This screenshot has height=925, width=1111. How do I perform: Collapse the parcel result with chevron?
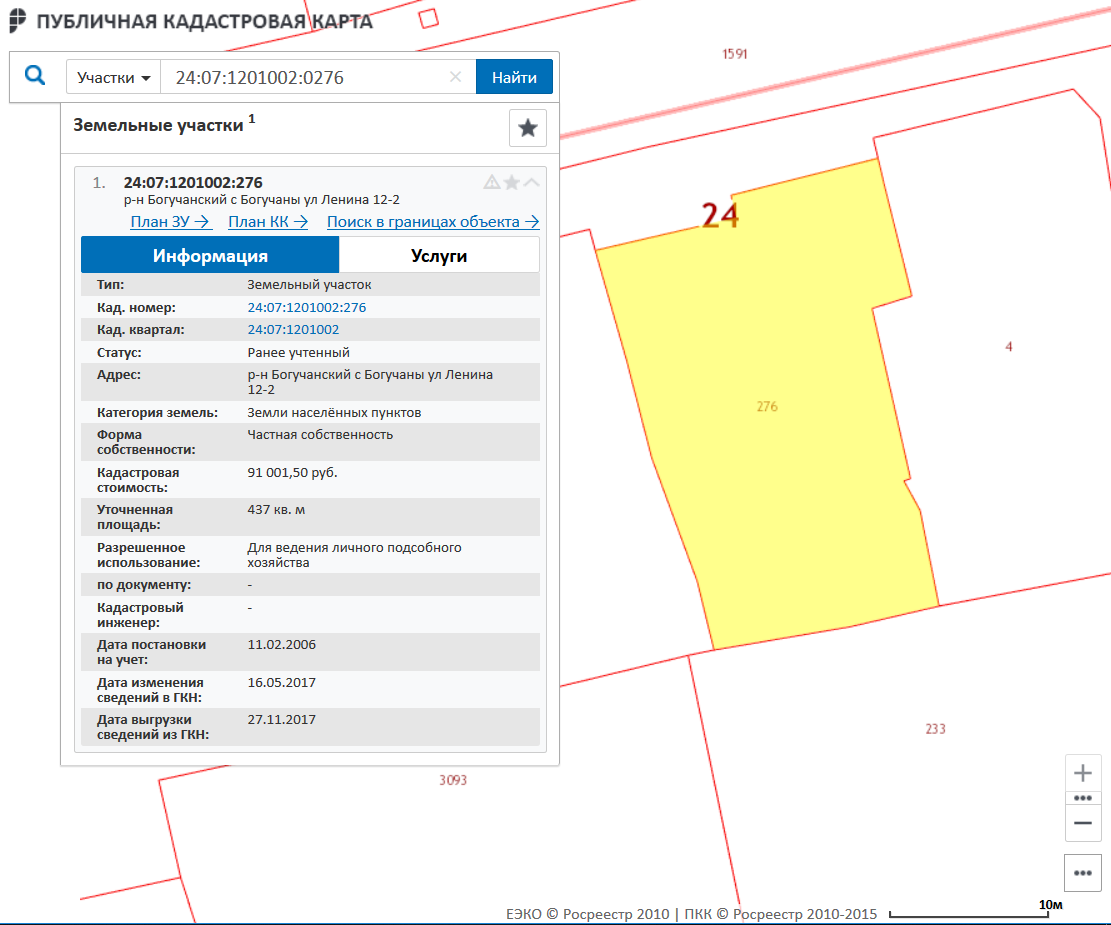[x=531, y=182]
